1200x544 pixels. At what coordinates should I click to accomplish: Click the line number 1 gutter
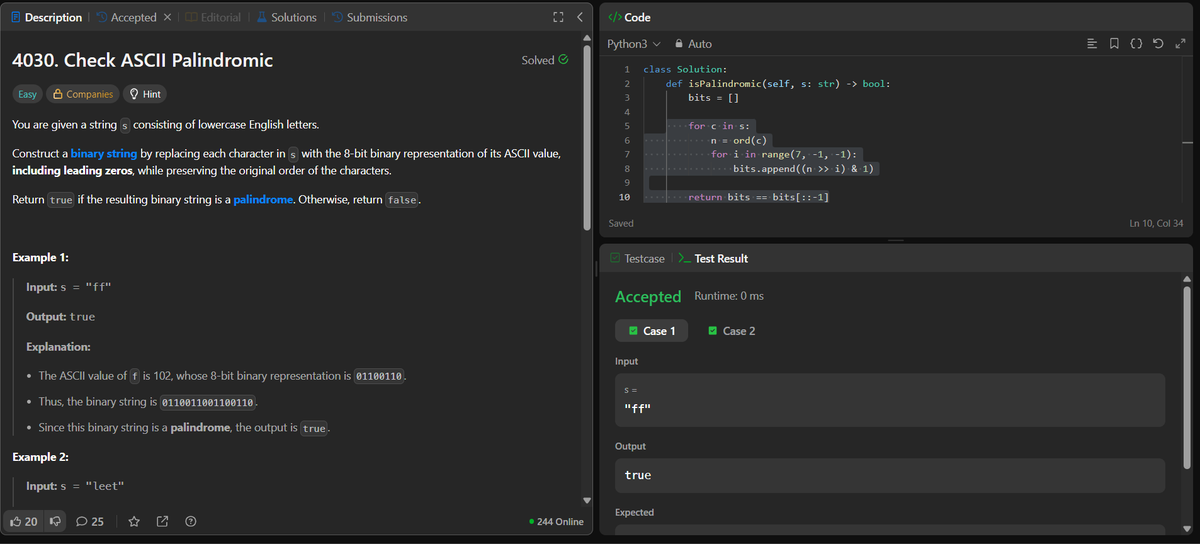click(x=626, y=69)
